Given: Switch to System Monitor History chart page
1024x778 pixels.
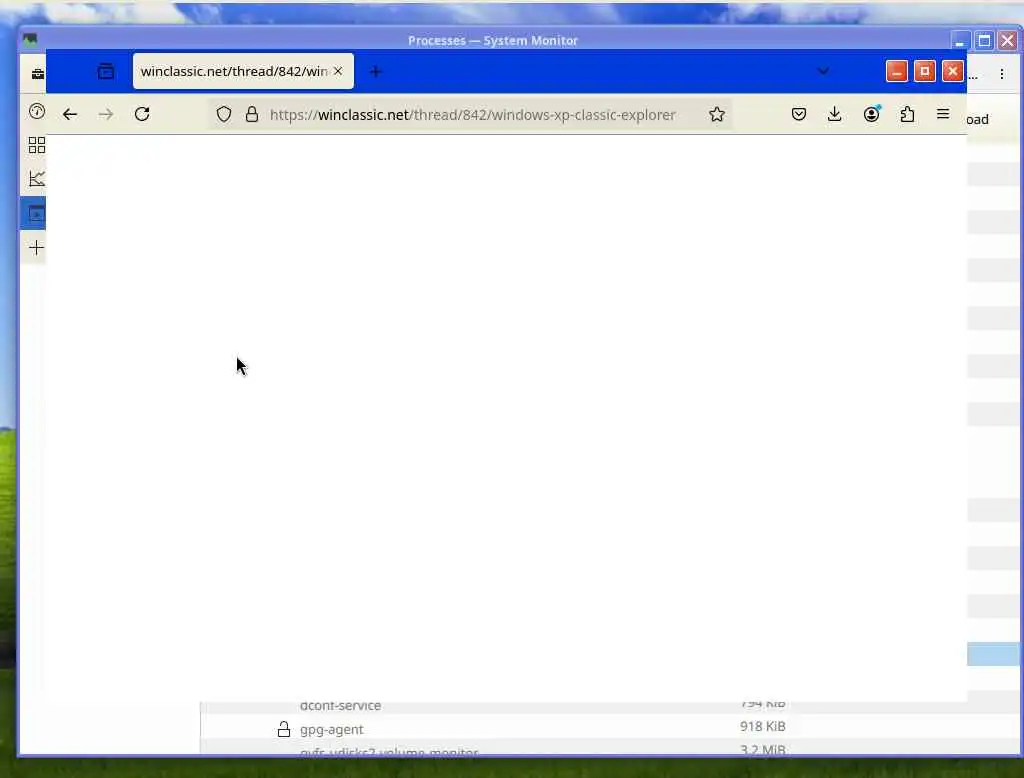Looking at the screenshot, I should click(x=37, y=179).
